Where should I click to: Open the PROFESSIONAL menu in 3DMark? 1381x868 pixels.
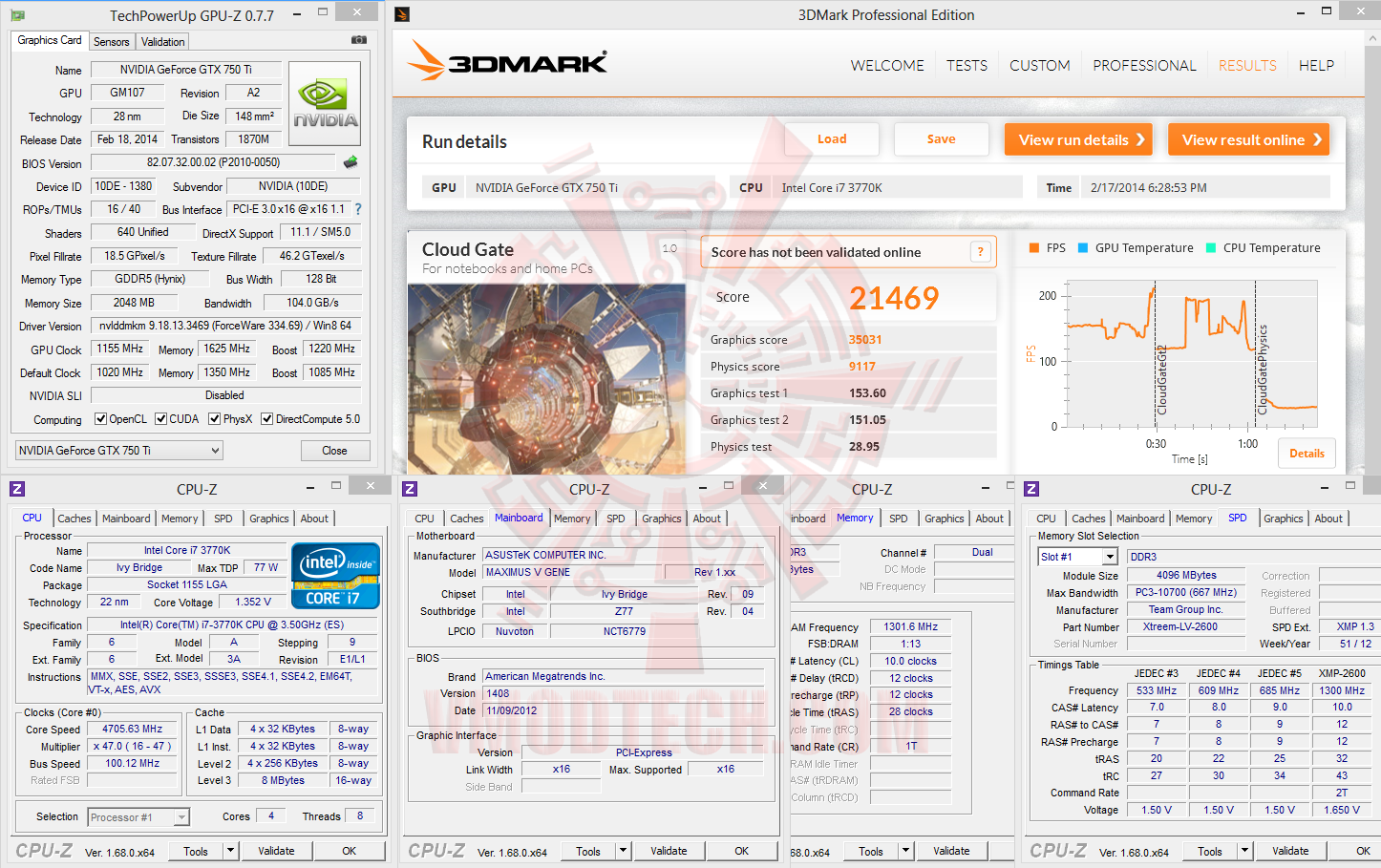(x=1144, y=66)
